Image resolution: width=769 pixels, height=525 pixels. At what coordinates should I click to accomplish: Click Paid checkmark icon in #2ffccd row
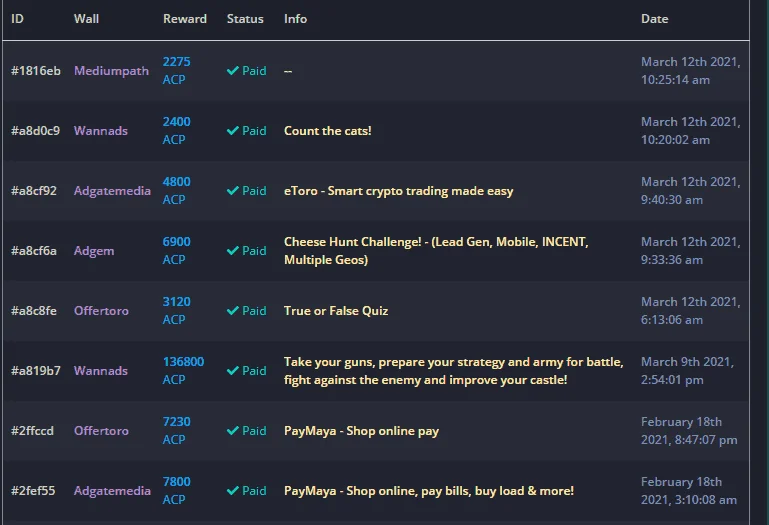[232, 430]
